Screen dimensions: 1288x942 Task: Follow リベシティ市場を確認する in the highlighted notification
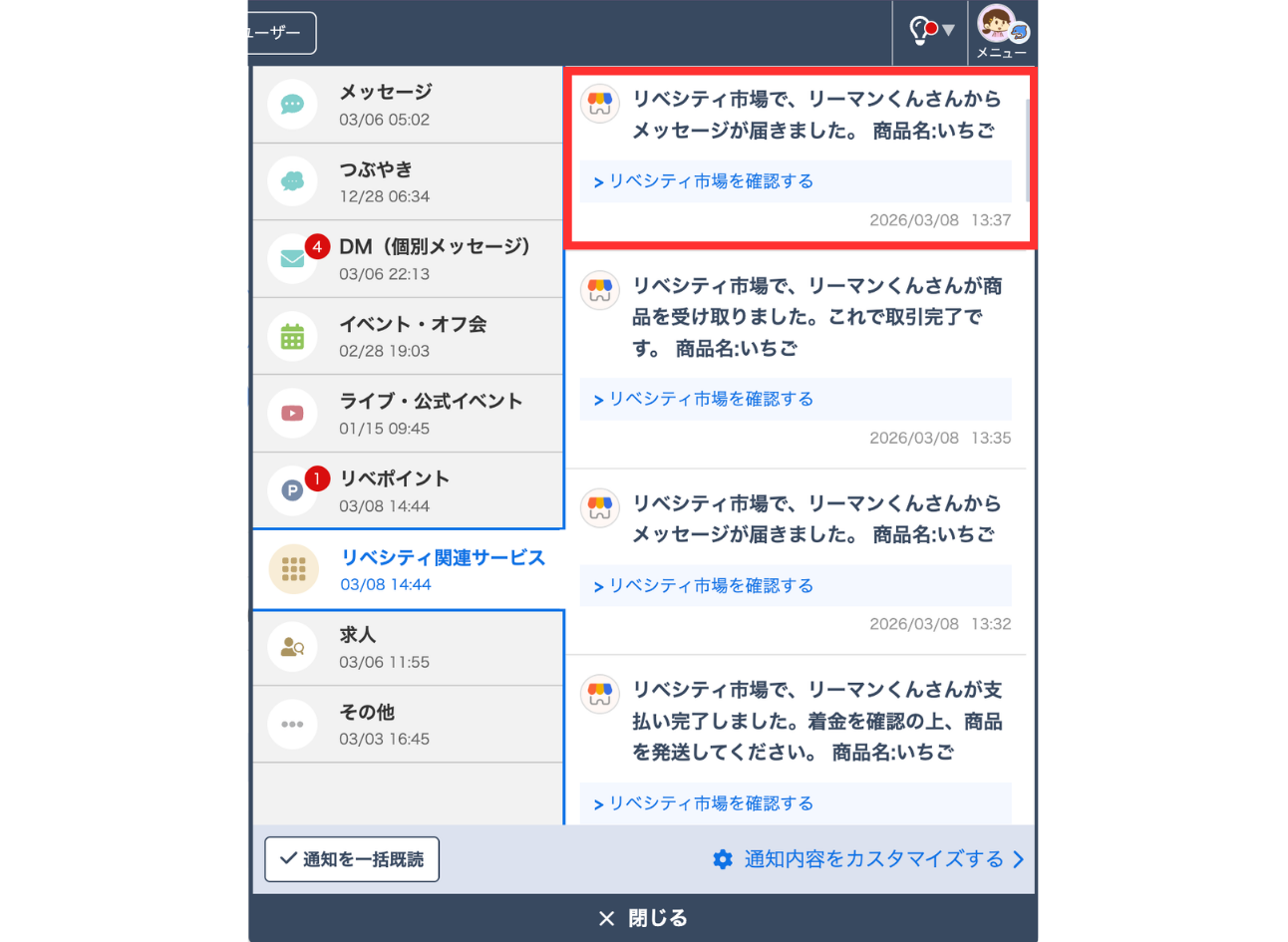click(x=711, y=180)
